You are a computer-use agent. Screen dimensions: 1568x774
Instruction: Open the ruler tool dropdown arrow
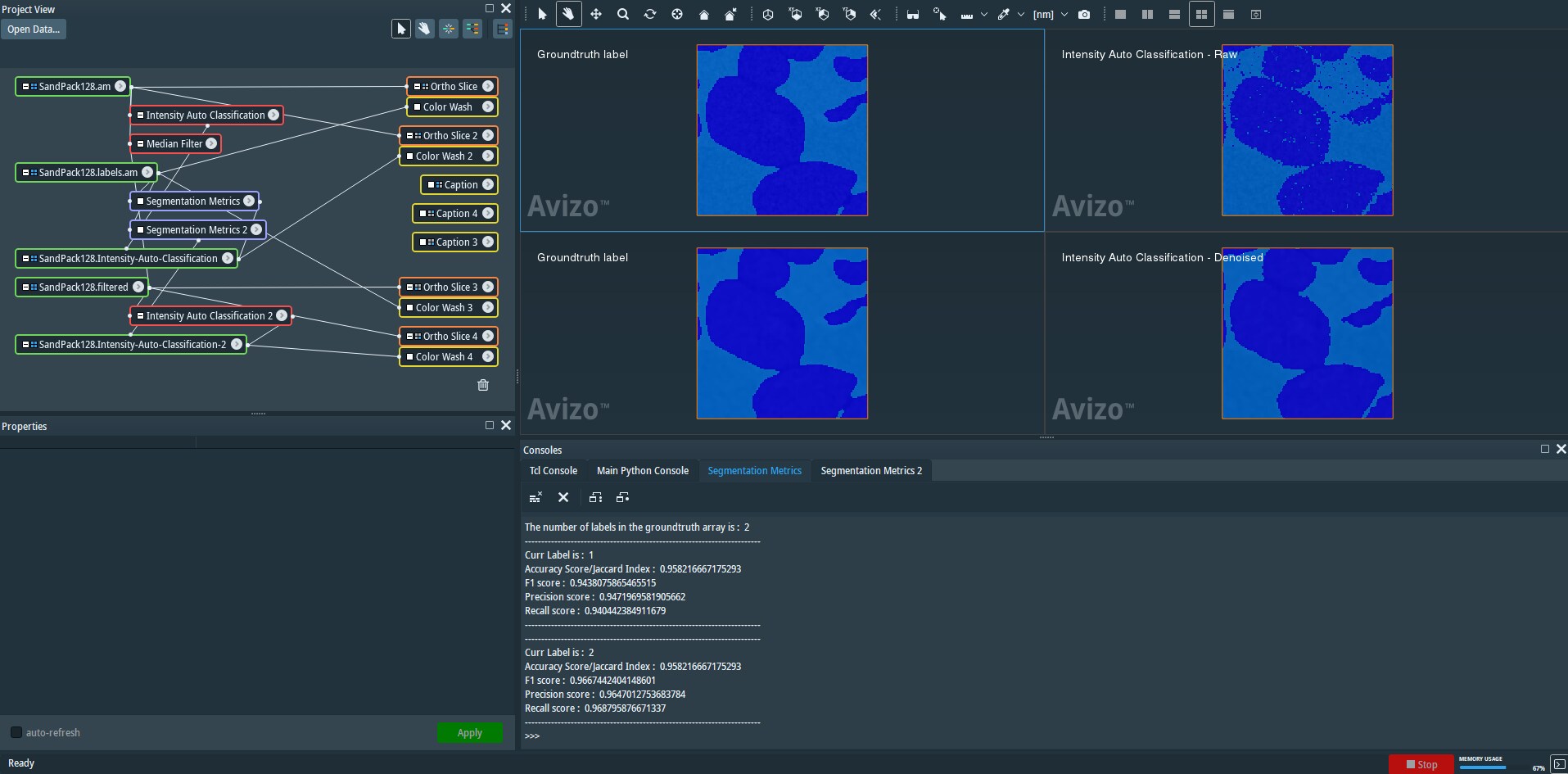pos(983,14)
